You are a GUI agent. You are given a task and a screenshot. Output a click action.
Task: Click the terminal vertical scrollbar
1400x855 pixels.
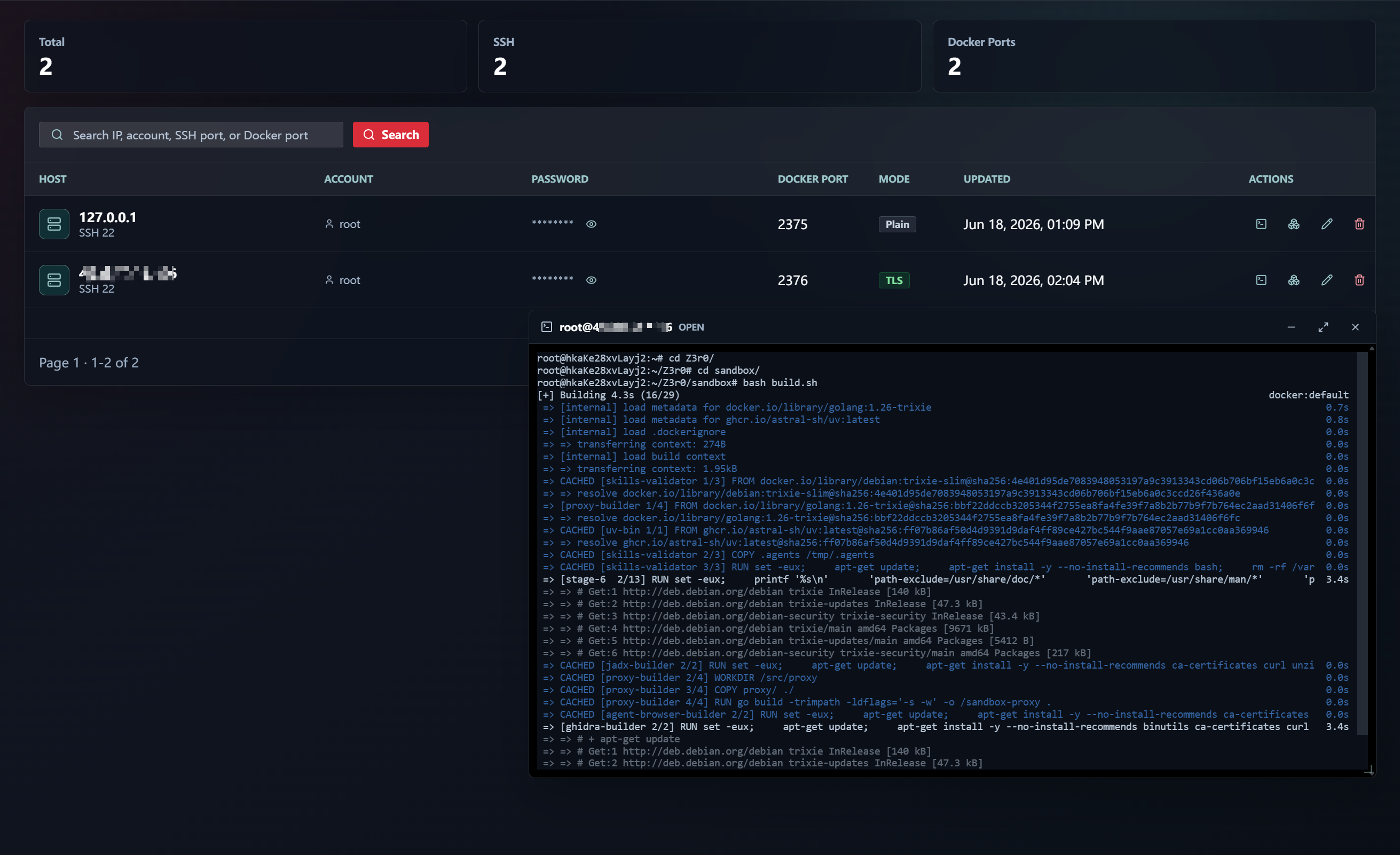(x=1362, y=543)
